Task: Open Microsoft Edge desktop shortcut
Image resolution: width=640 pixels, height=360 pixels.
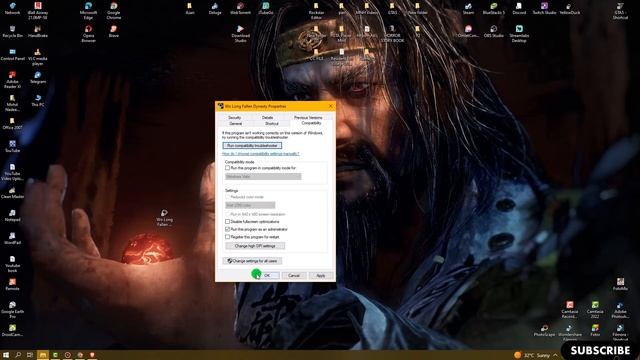Action: tap(88, 11)
